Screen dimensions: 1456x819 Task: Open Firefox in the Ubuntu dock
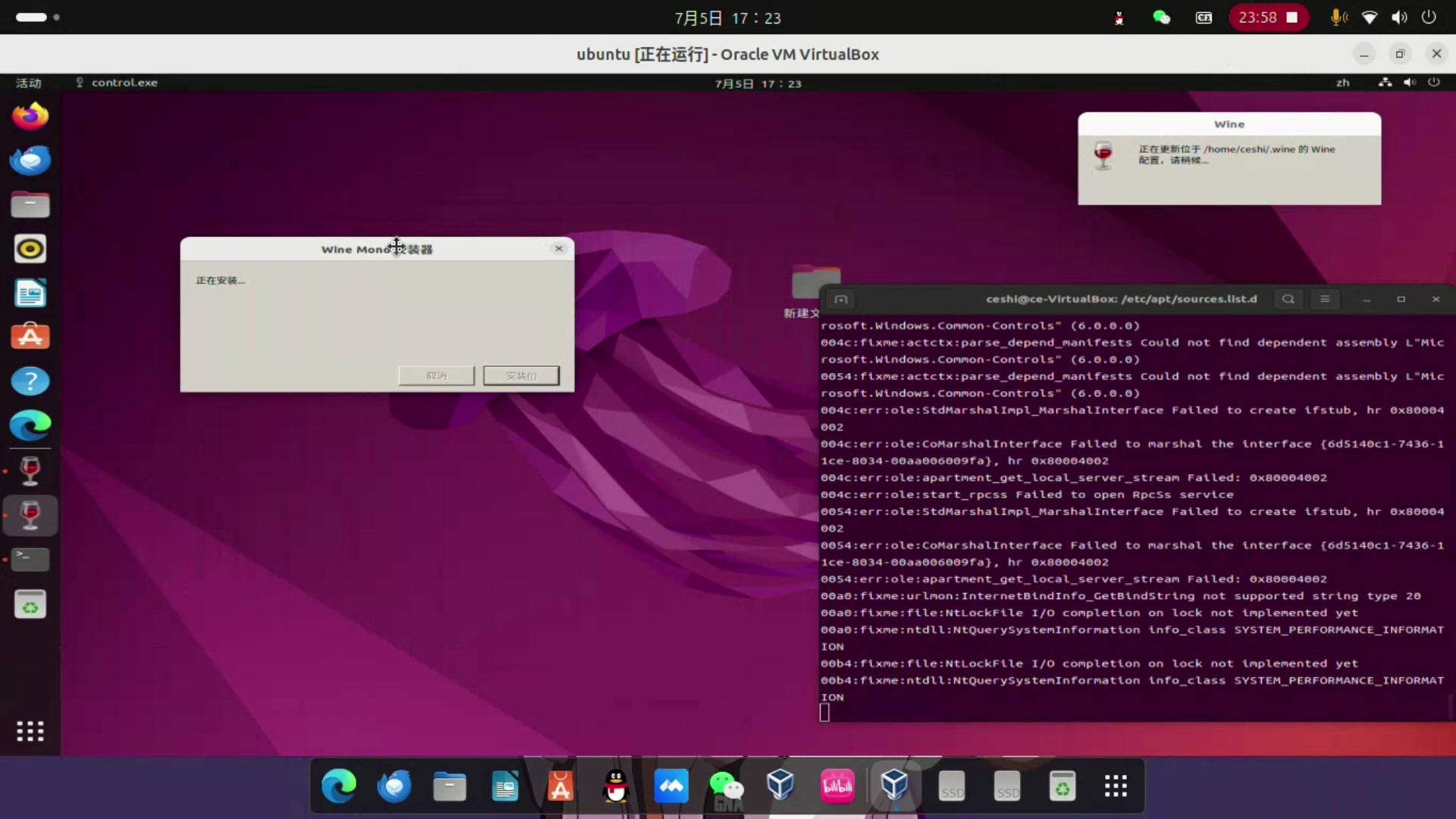click(x=30, y=116)
